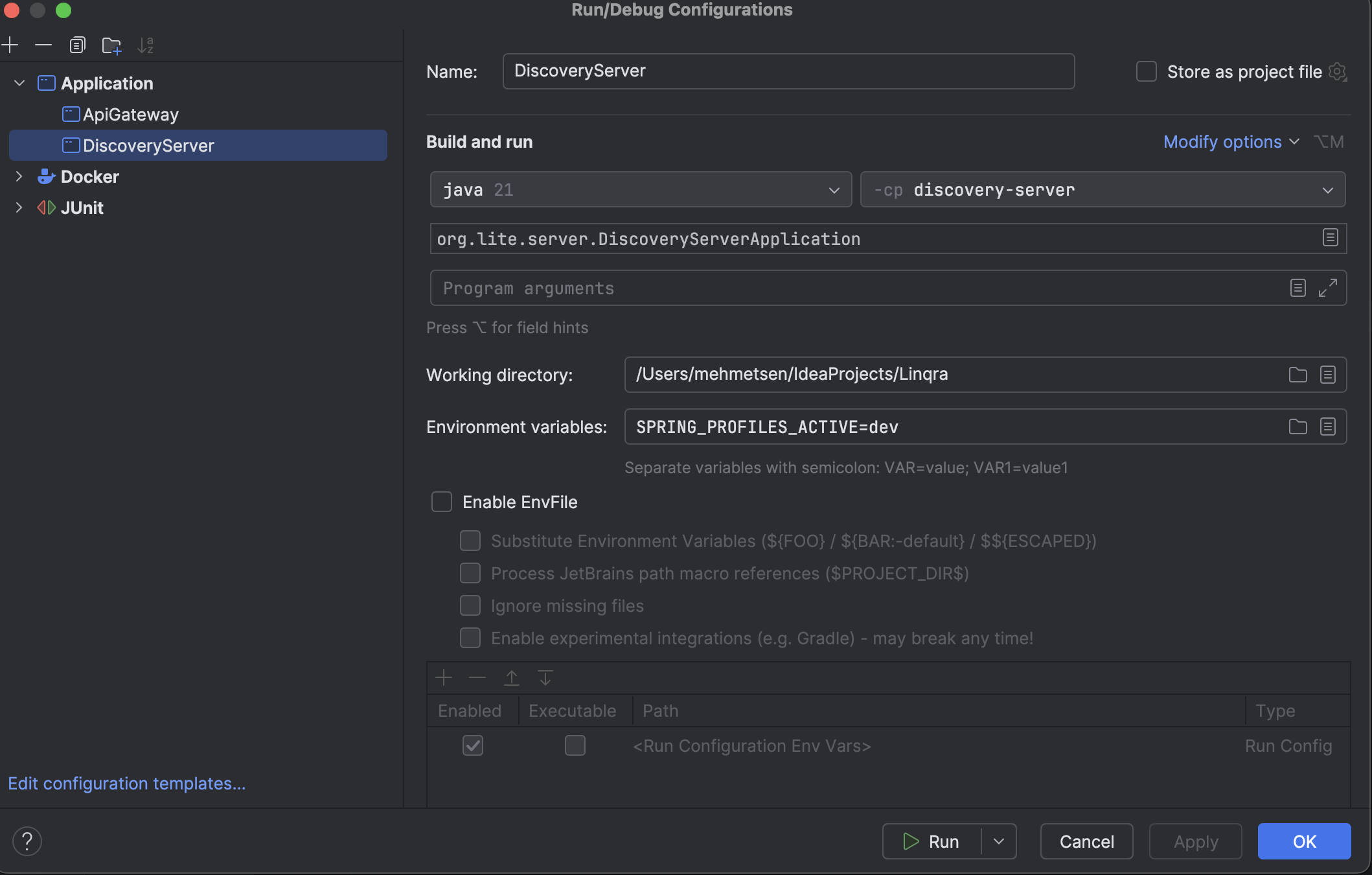Expand Program arguments into editor view
The height and width of the screenshot is (875, 1372).
pos(1328,288)
